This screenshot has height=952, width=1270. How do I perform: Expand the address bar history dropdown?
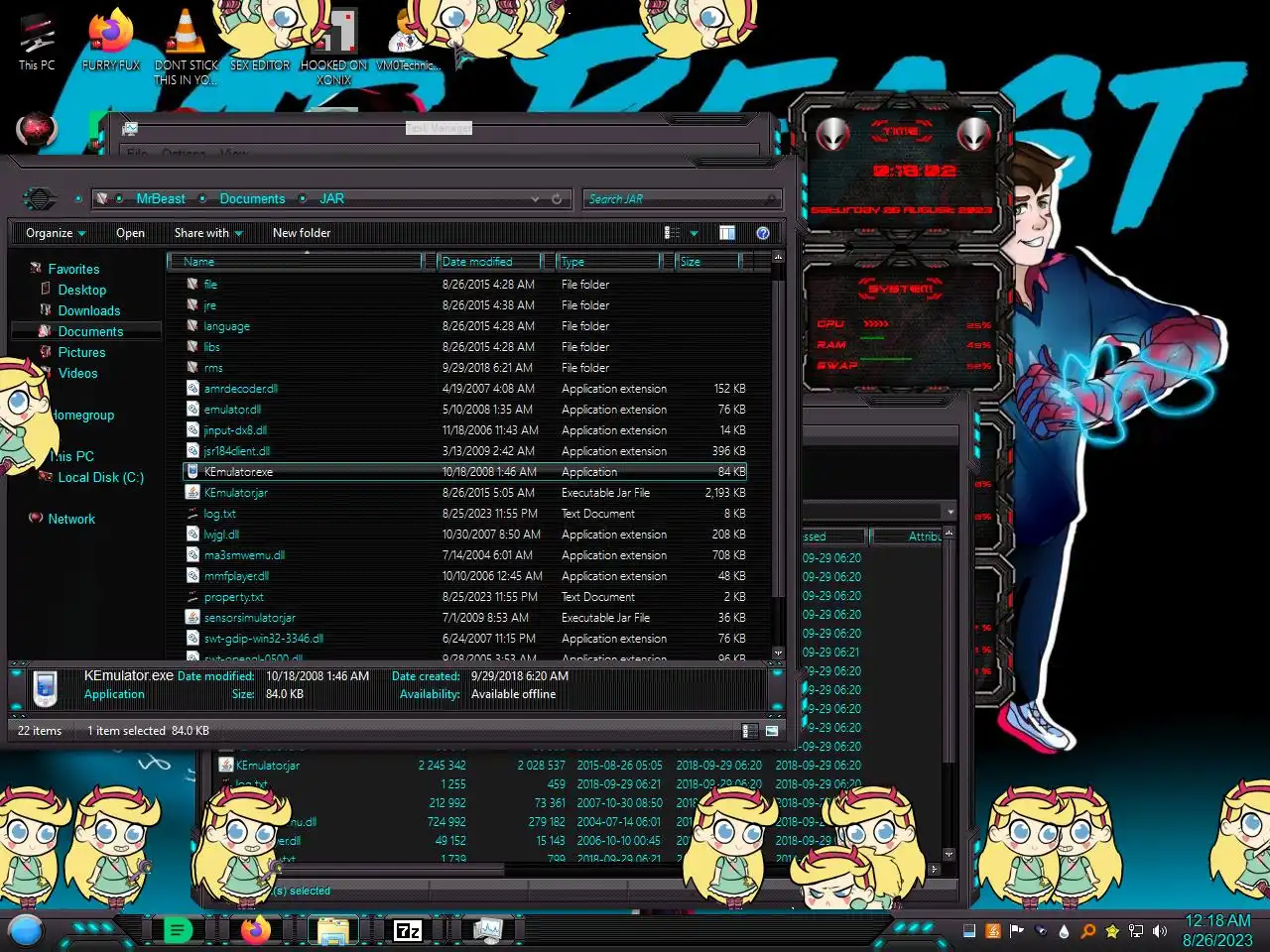pos(536,198)
